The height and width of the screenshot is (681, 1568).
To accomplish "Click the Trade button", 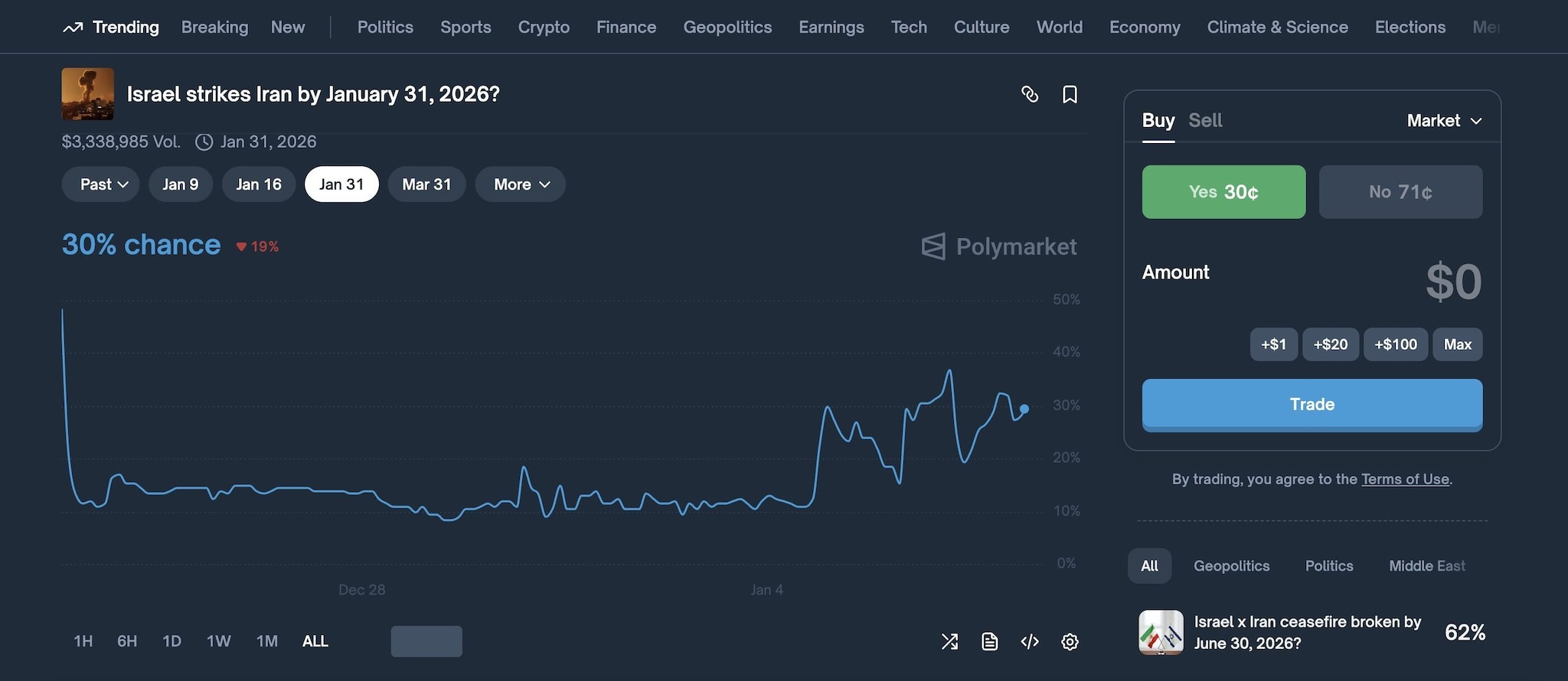I will coord(1312,404).
